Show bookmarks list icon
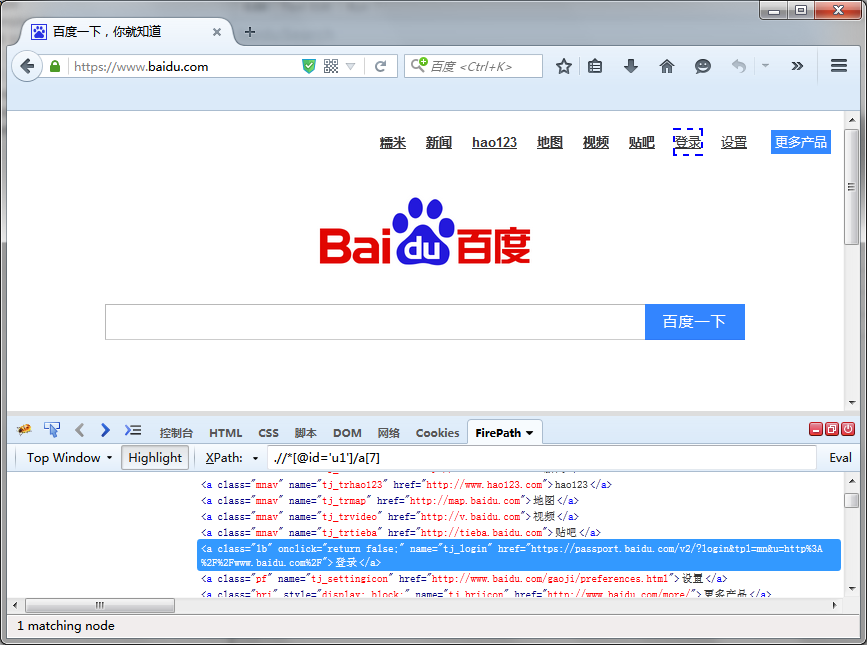Image resolution: width=867 pixels, height=645 pixels. (595, 66)
